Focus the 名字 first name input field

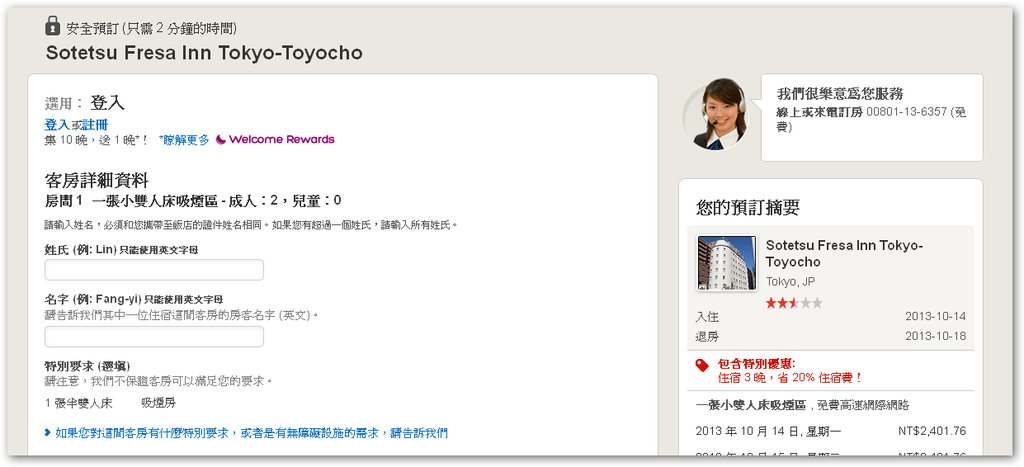[x=154, y=336]
